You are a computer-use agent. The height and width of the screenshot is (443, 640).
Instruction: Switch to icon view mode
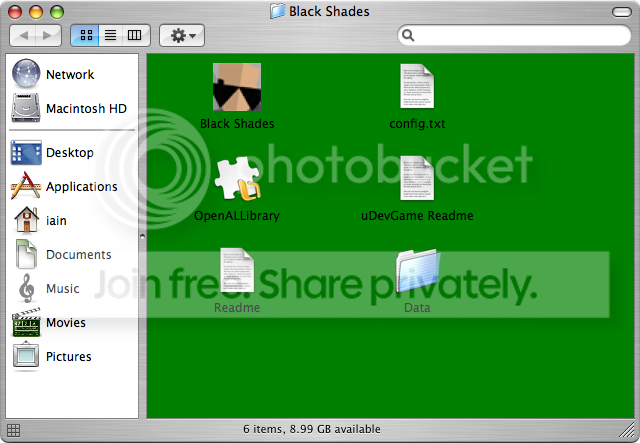coord(86,35)
